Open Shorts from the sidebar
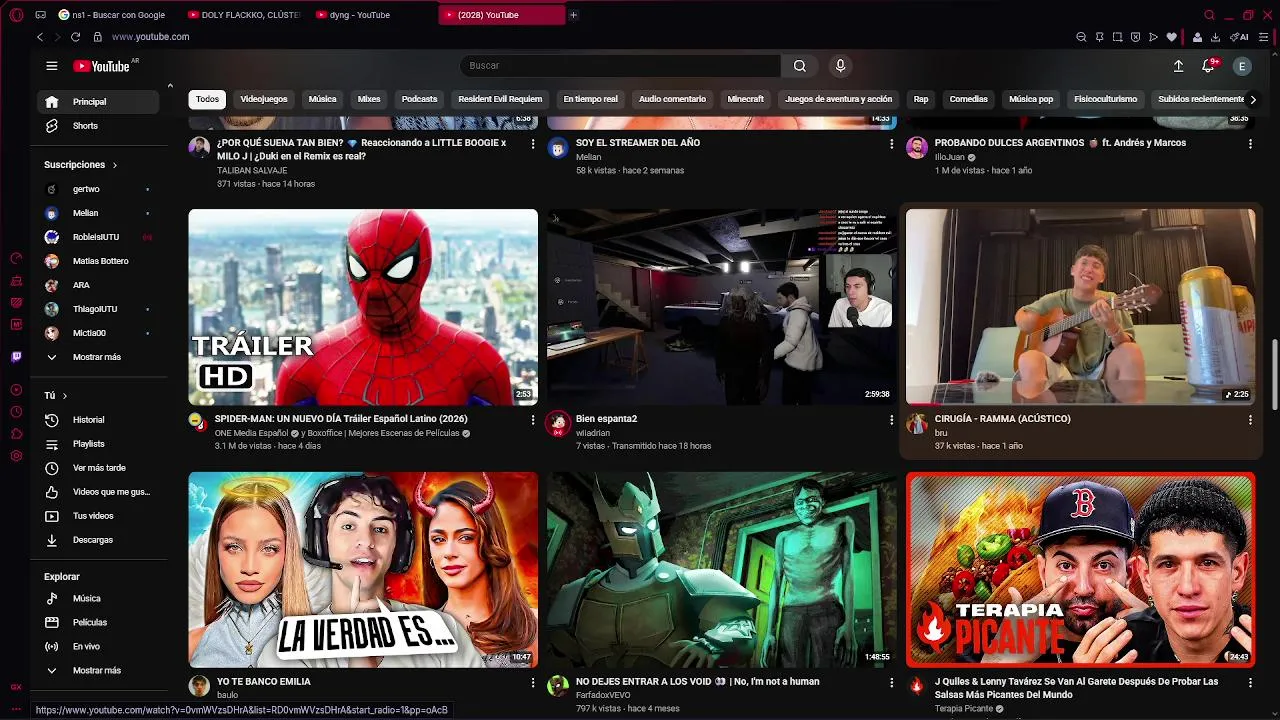This screenshot has width=1280, height=720. tap(98, 126)
